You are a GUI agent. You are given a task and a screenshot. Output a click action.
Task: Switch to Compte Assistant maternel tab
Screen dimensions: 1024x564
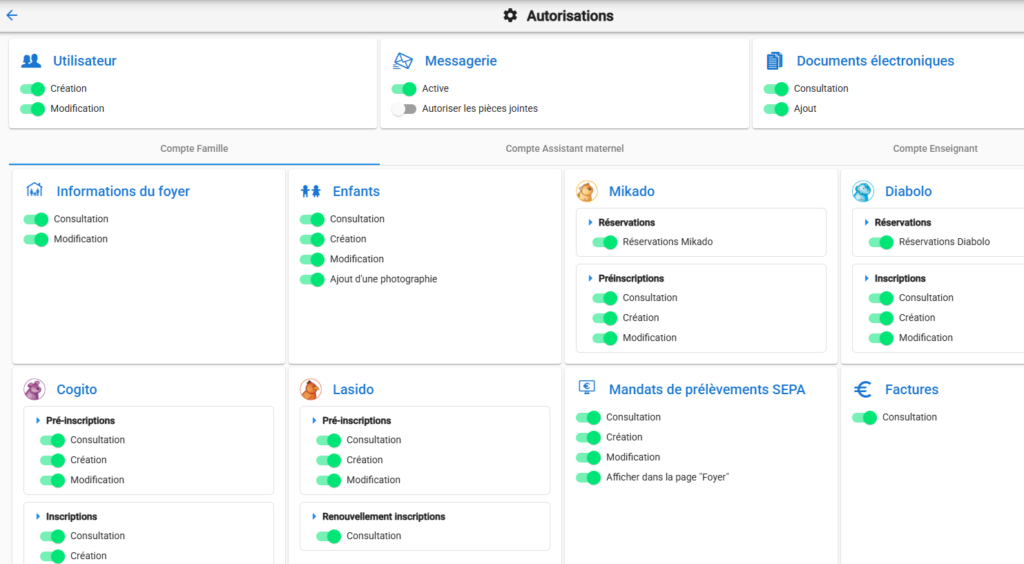(x=564, y=149)
